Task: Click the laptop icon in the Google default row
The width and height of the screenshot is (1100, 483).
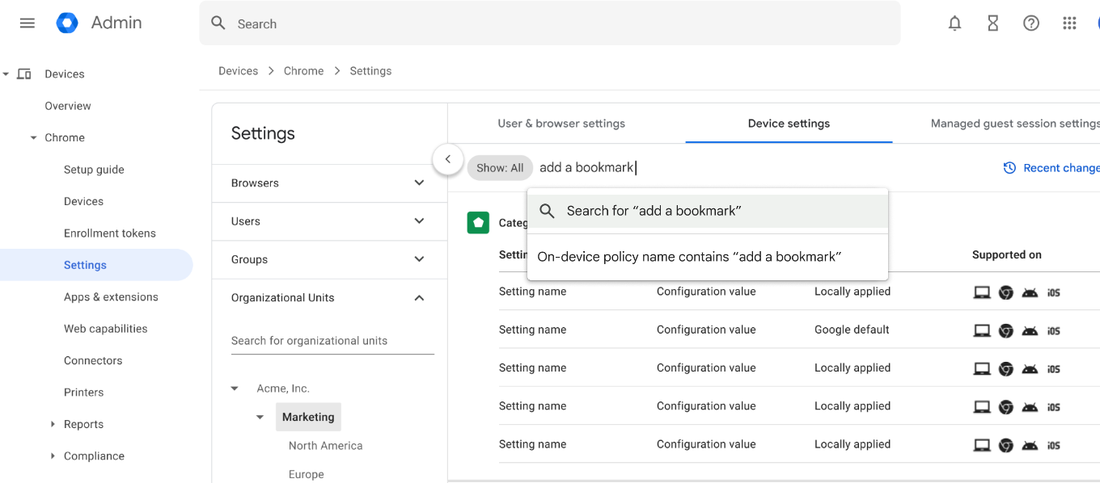Action: pos(981,330)
